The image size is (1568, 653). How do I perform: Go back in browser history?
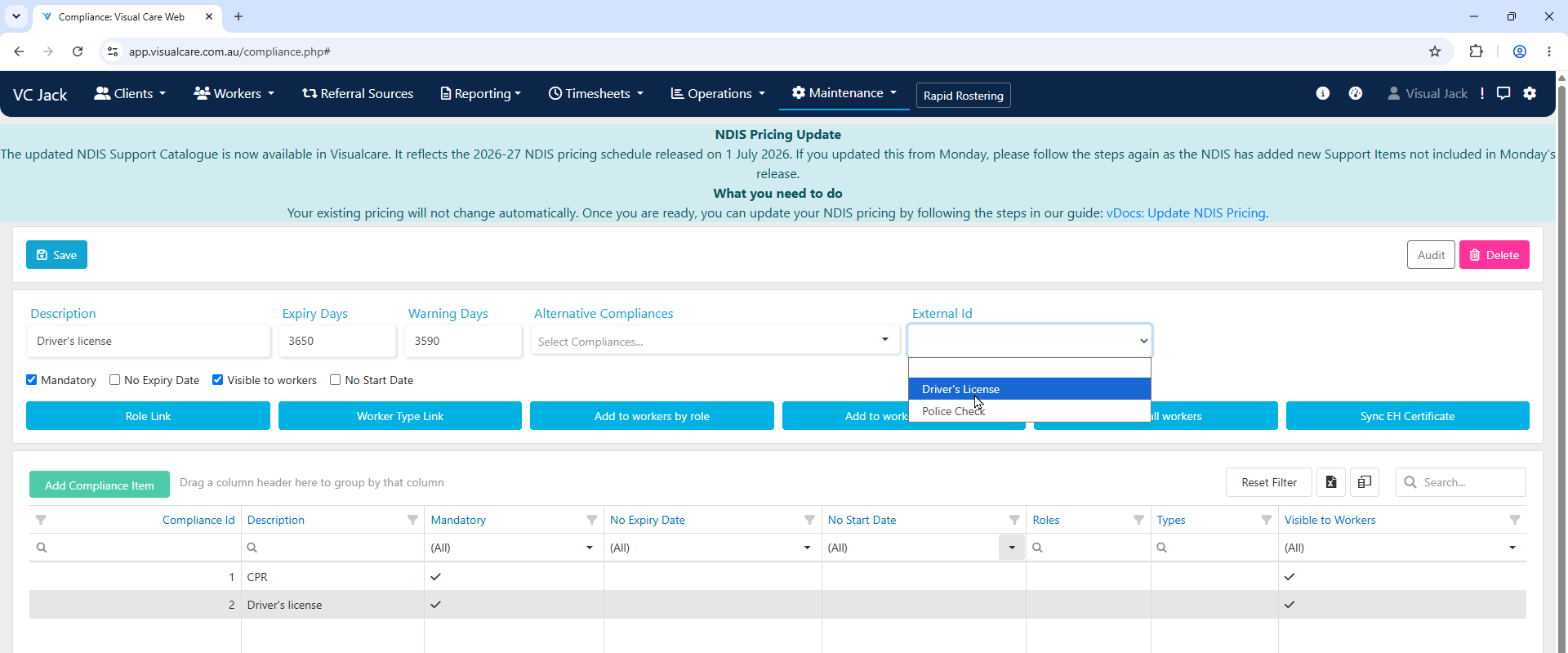[19, 51]
